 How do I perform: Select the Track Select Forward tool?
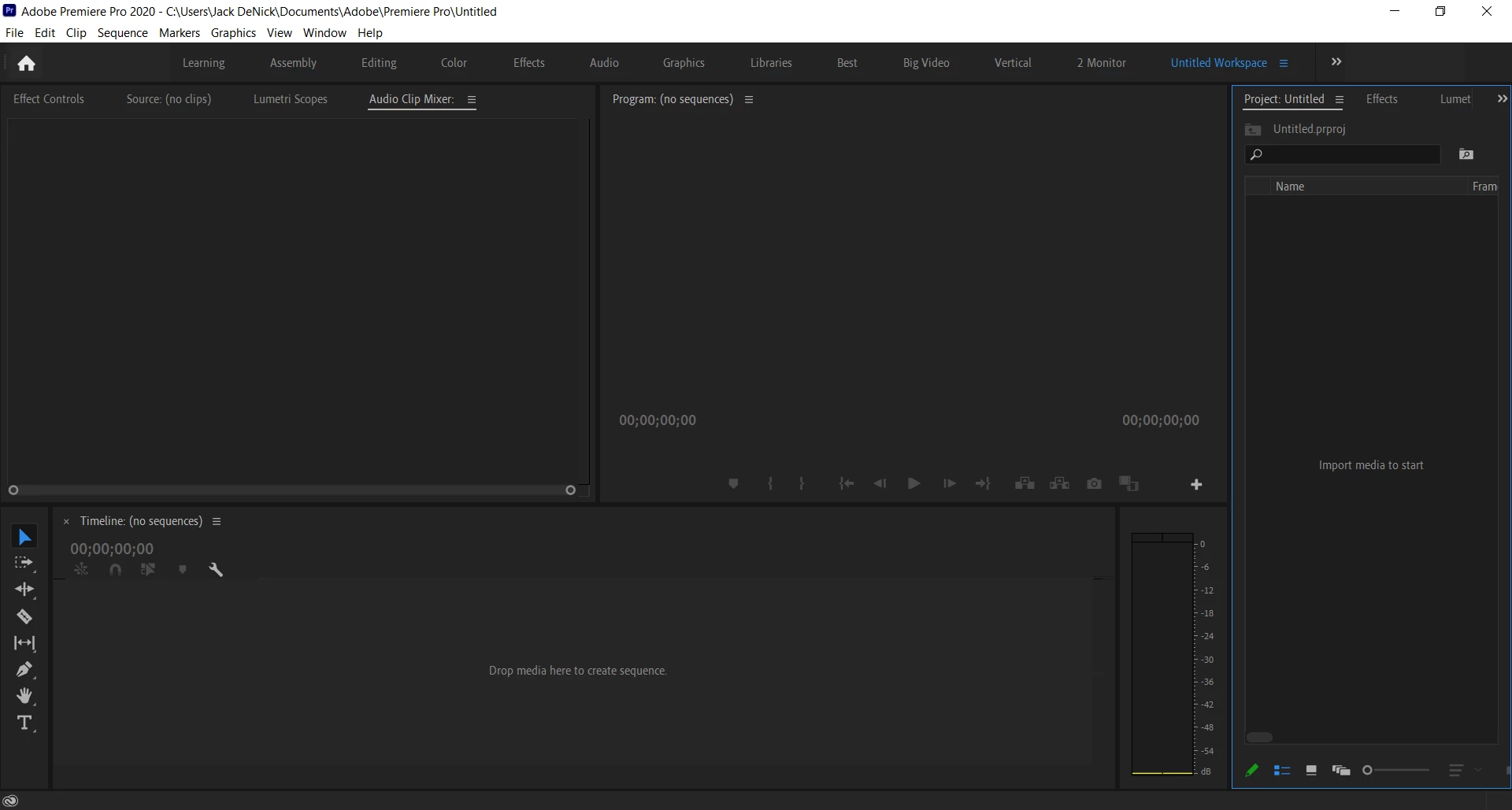(x=24, y=563)
